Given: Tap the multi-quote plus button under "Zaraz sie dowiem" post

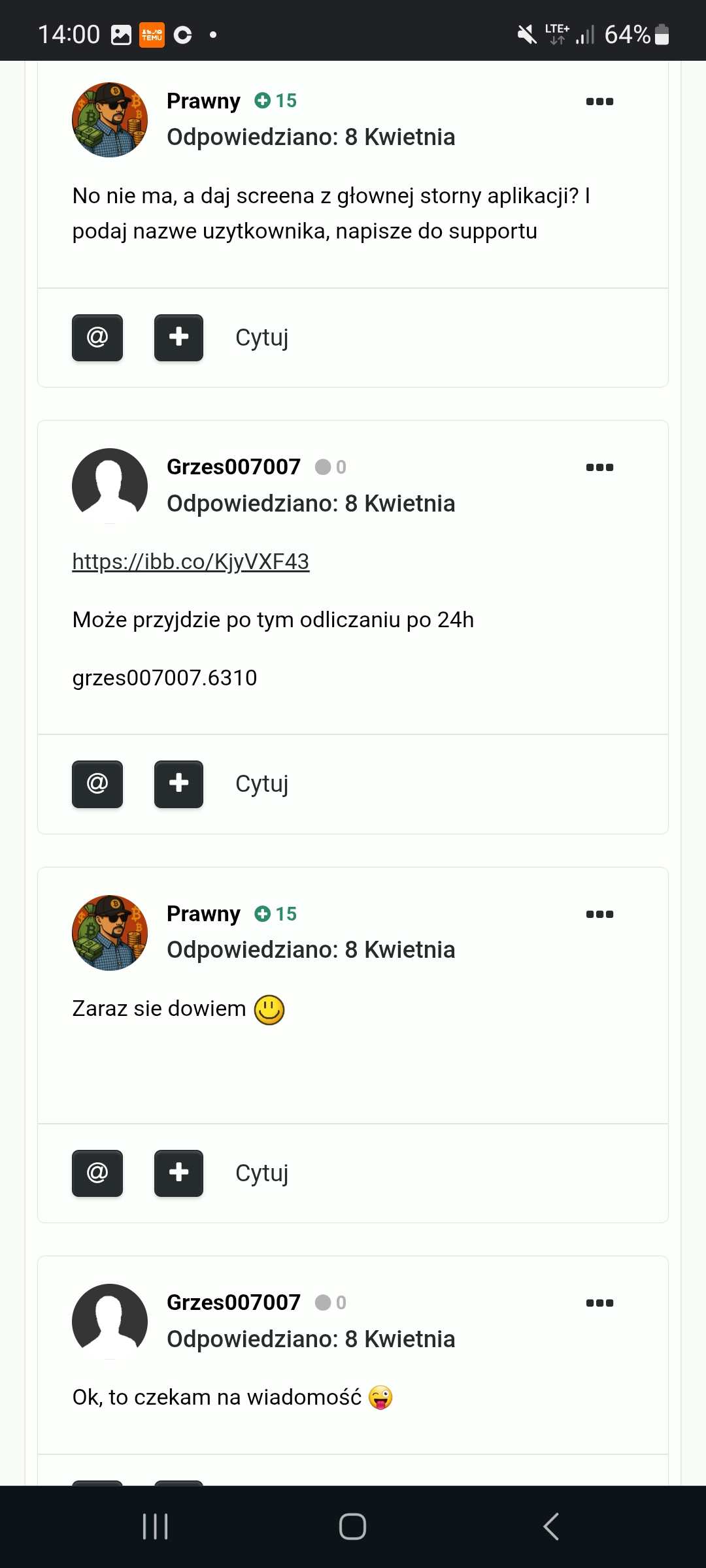Looking at the screenshot, I should tap(178, 1173).
